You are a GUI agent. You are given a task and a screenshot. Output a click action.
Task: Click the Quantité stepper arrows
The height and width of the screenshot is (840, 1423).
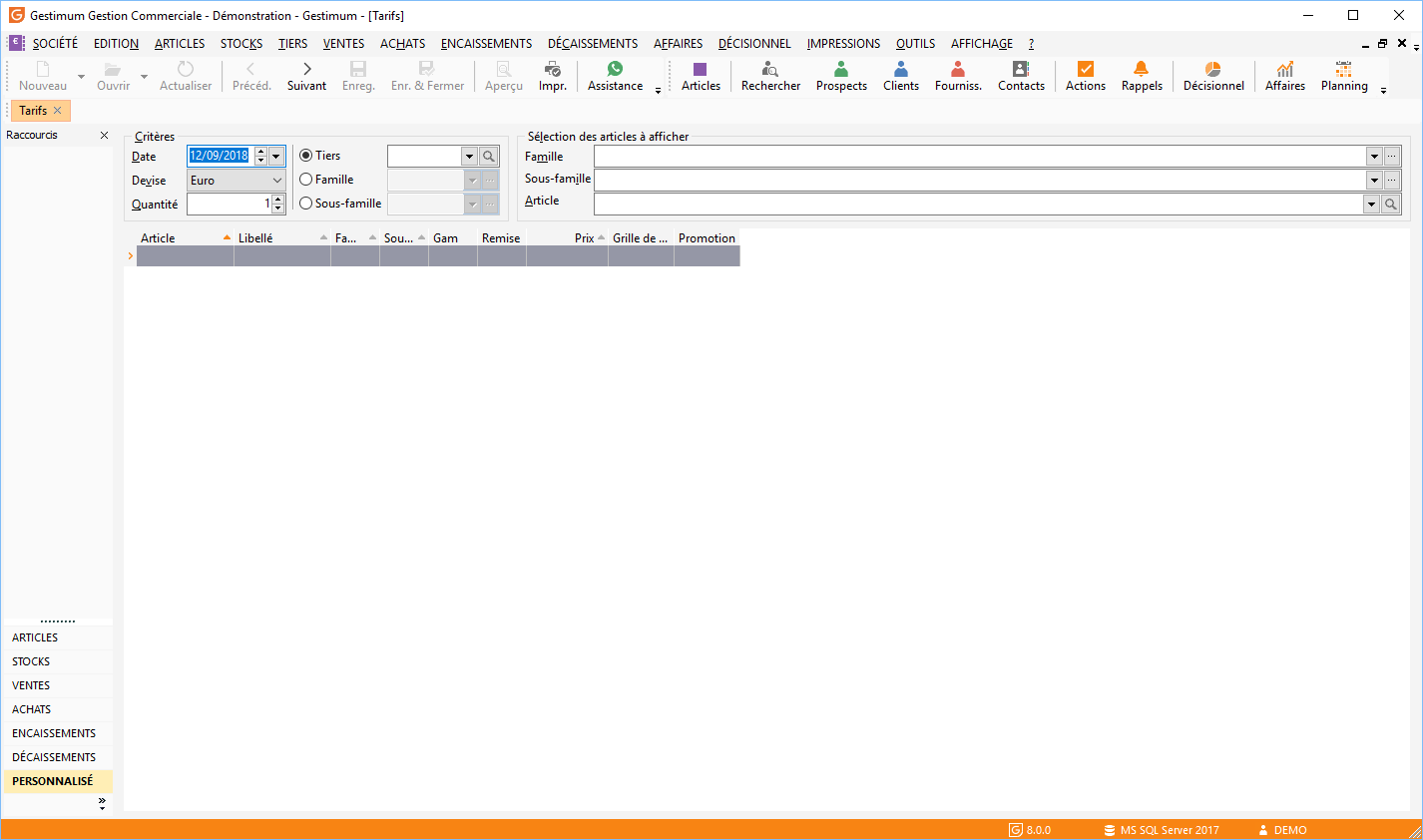click(x=278, y=204)
